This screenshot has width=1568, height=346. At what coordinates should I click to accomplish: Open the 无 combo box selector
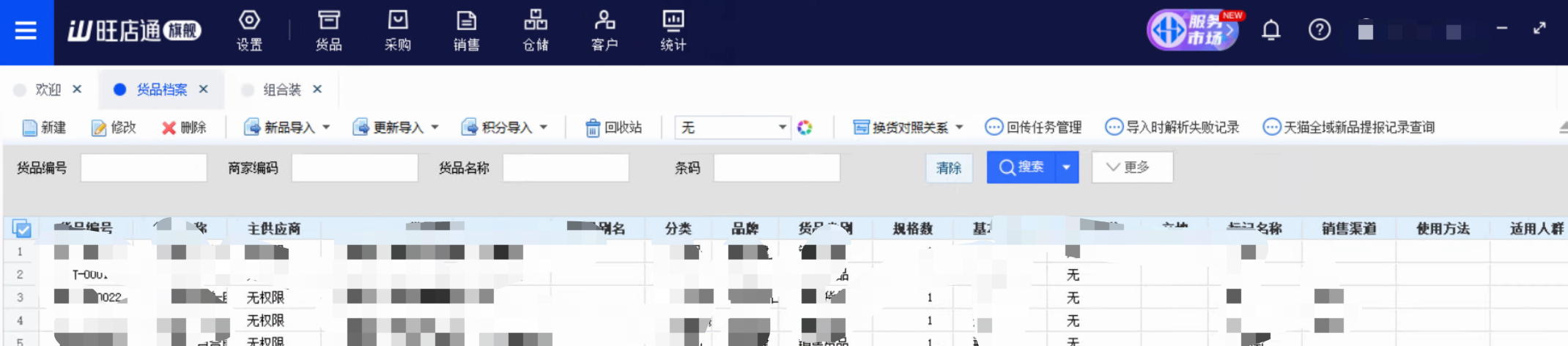coord(733,128)
